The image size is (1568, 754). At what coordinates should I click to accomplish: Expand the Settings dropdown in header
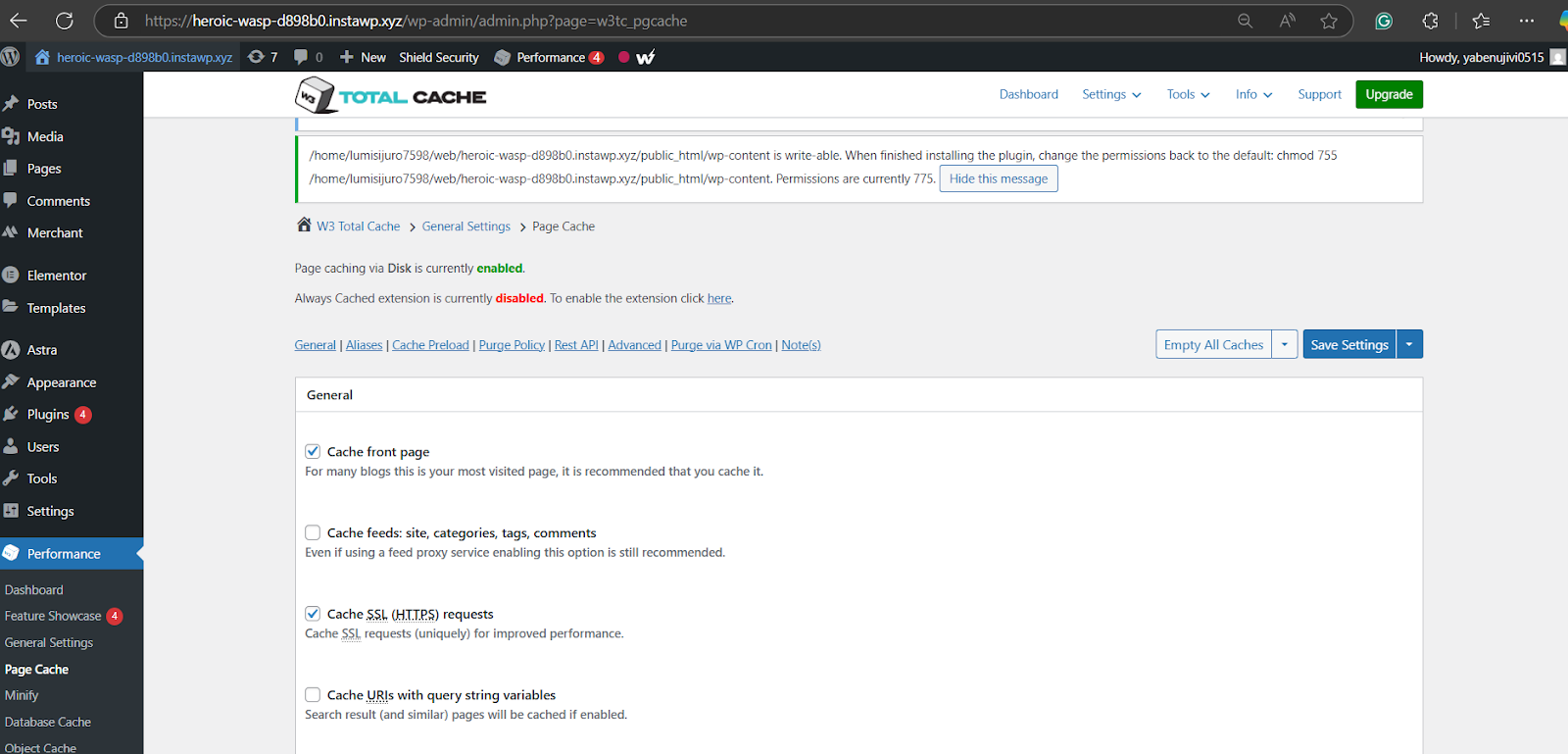point(1111,94)
